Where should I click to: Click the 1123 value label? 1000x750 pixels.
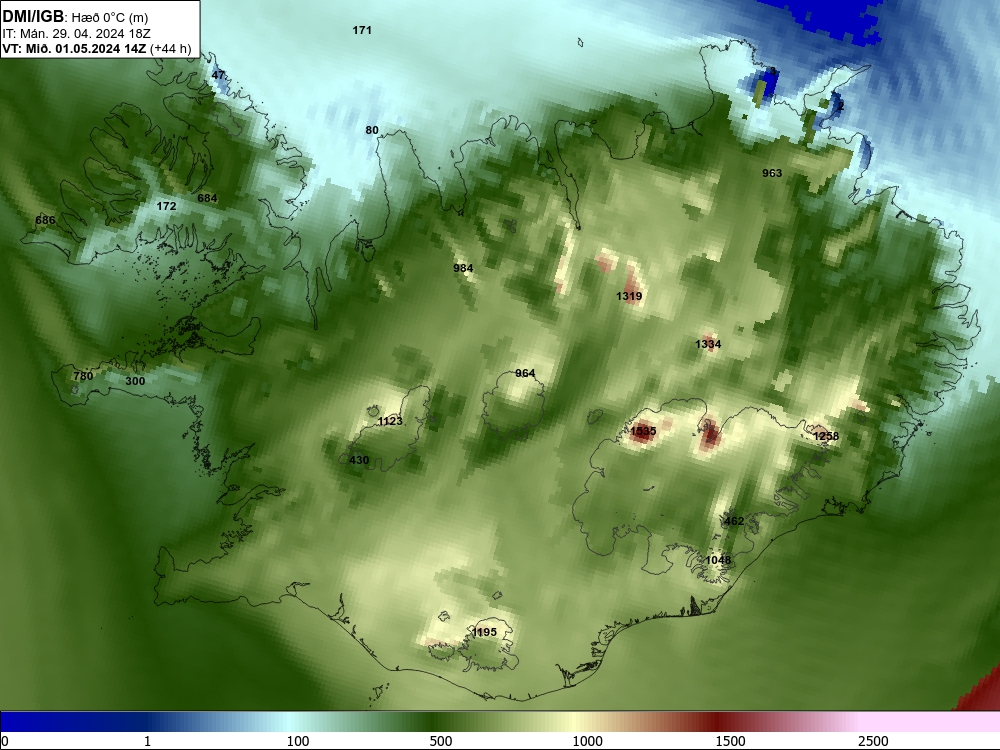[x=390, y=421]
